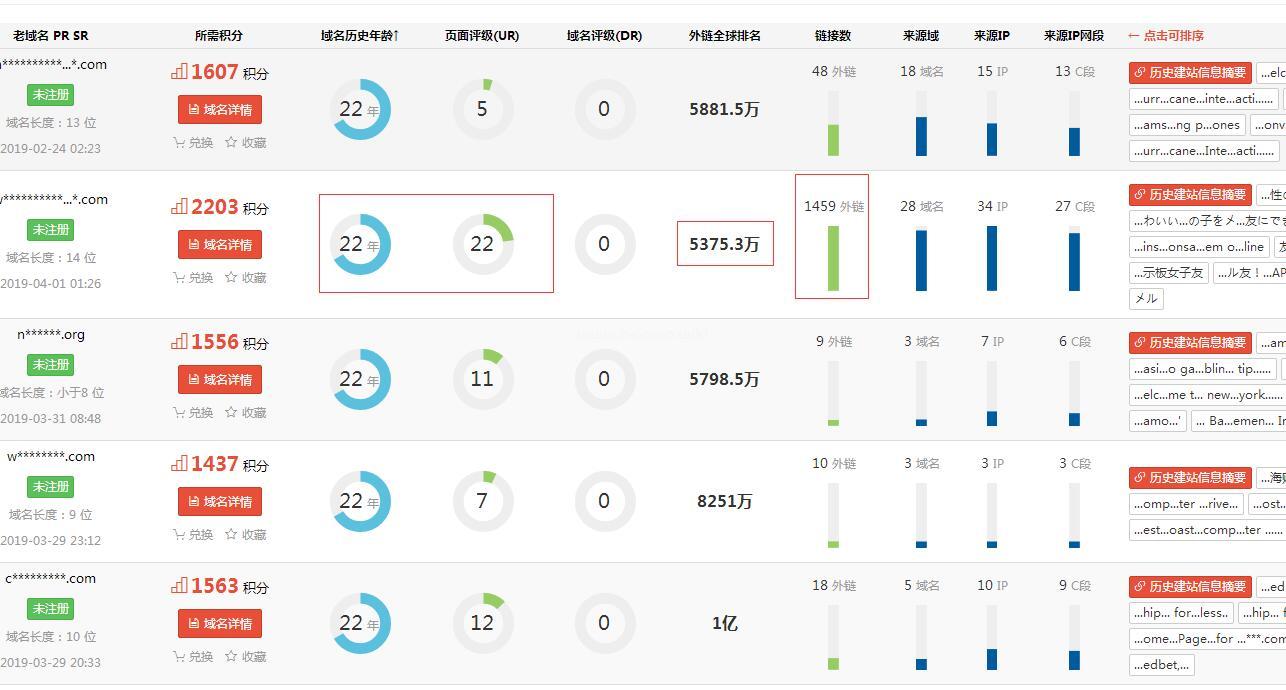The width and height of the screenshot is (1286, 690).
Task: Click the bar chart icon beside 2203 积分
Action: (x=179, y=207)
